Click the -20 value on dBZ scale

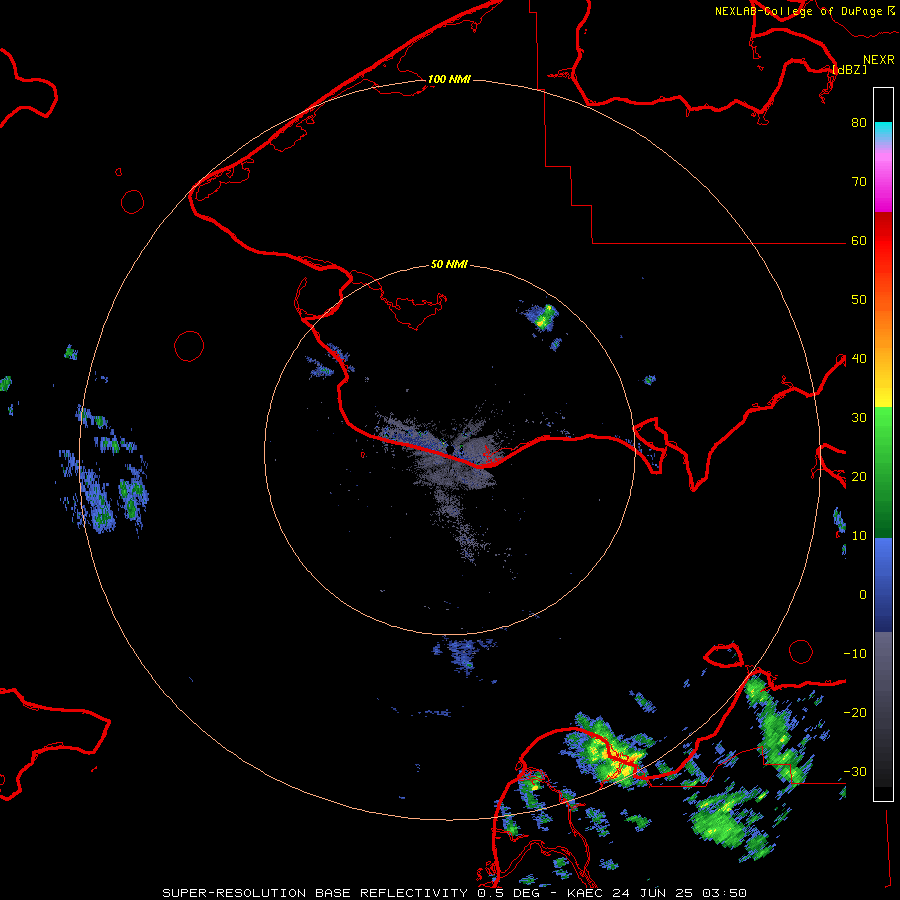pos(855,712)
